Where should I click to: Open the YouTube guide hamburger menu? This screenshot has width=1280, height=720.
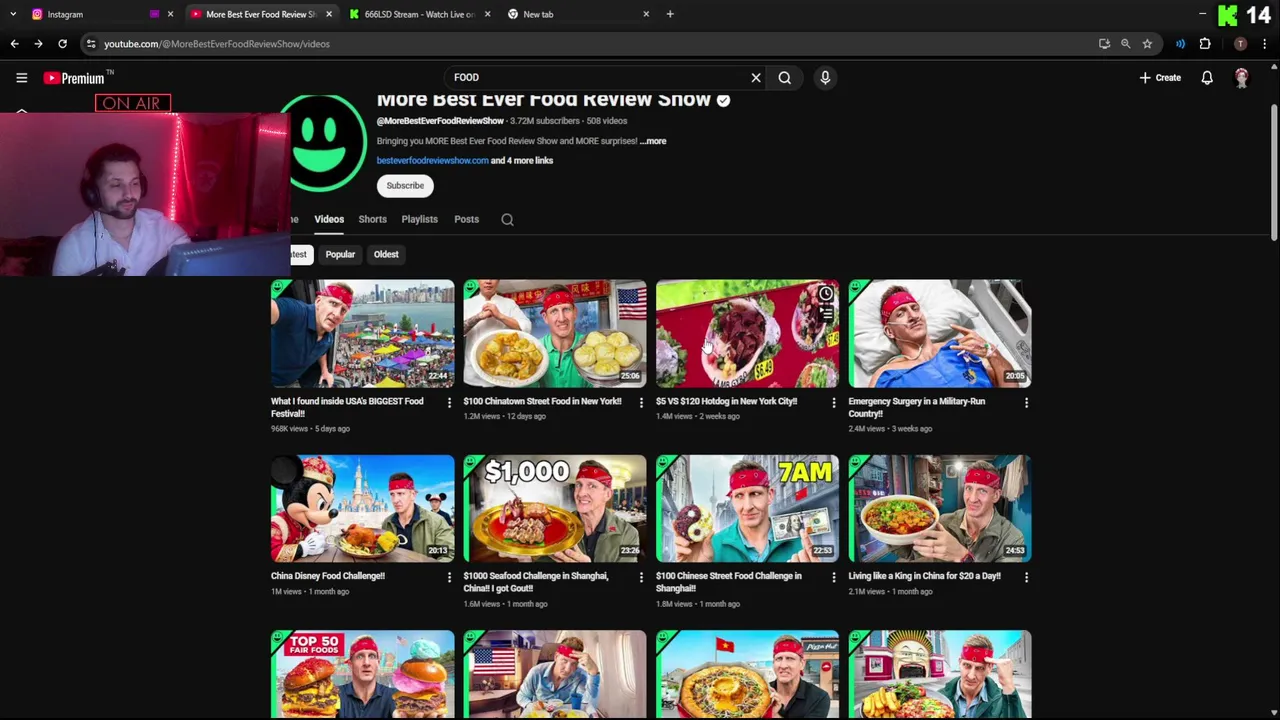coord(21,77)
